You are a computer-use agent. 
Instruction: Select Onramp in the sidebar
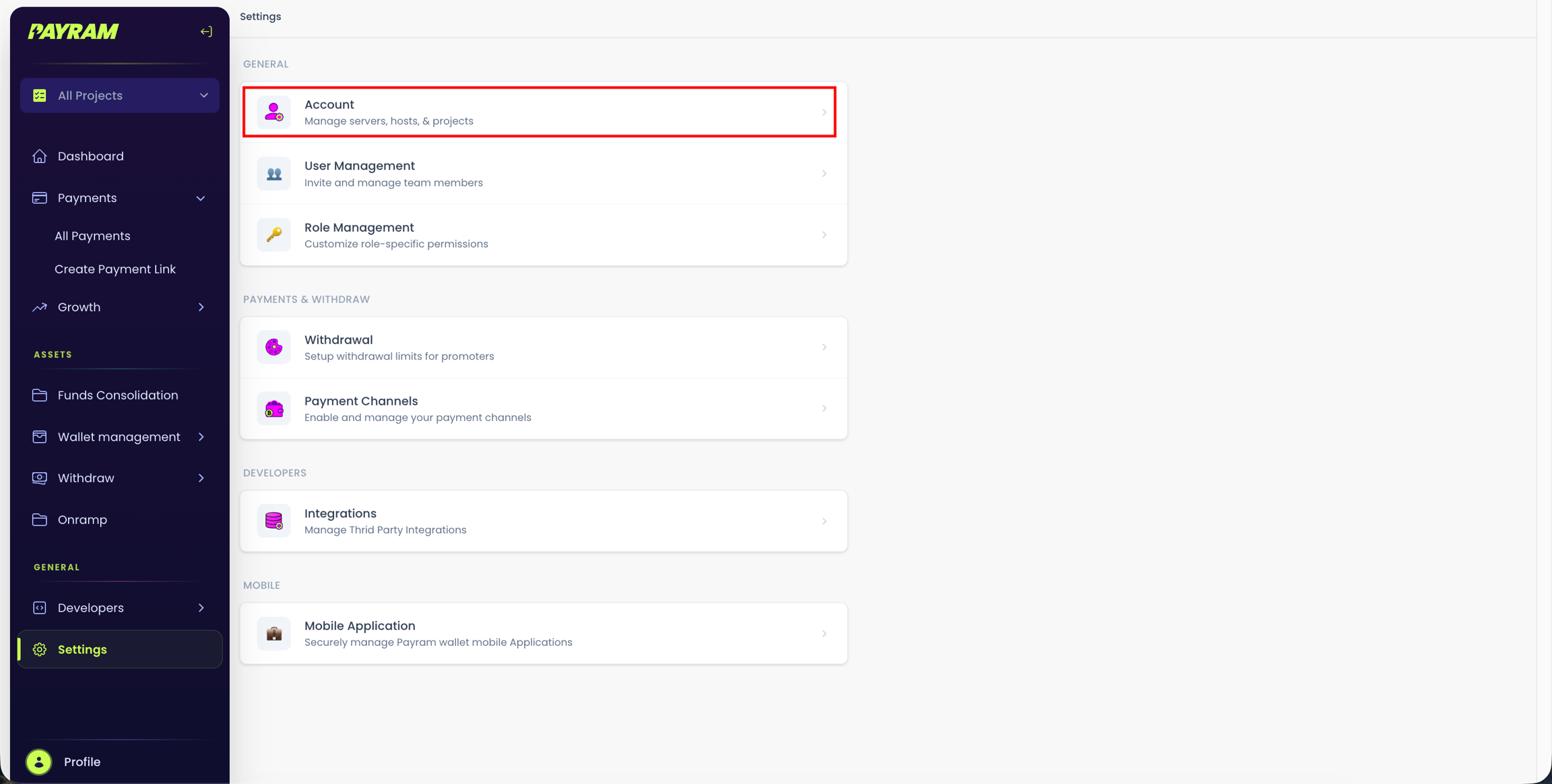[82, 520]
